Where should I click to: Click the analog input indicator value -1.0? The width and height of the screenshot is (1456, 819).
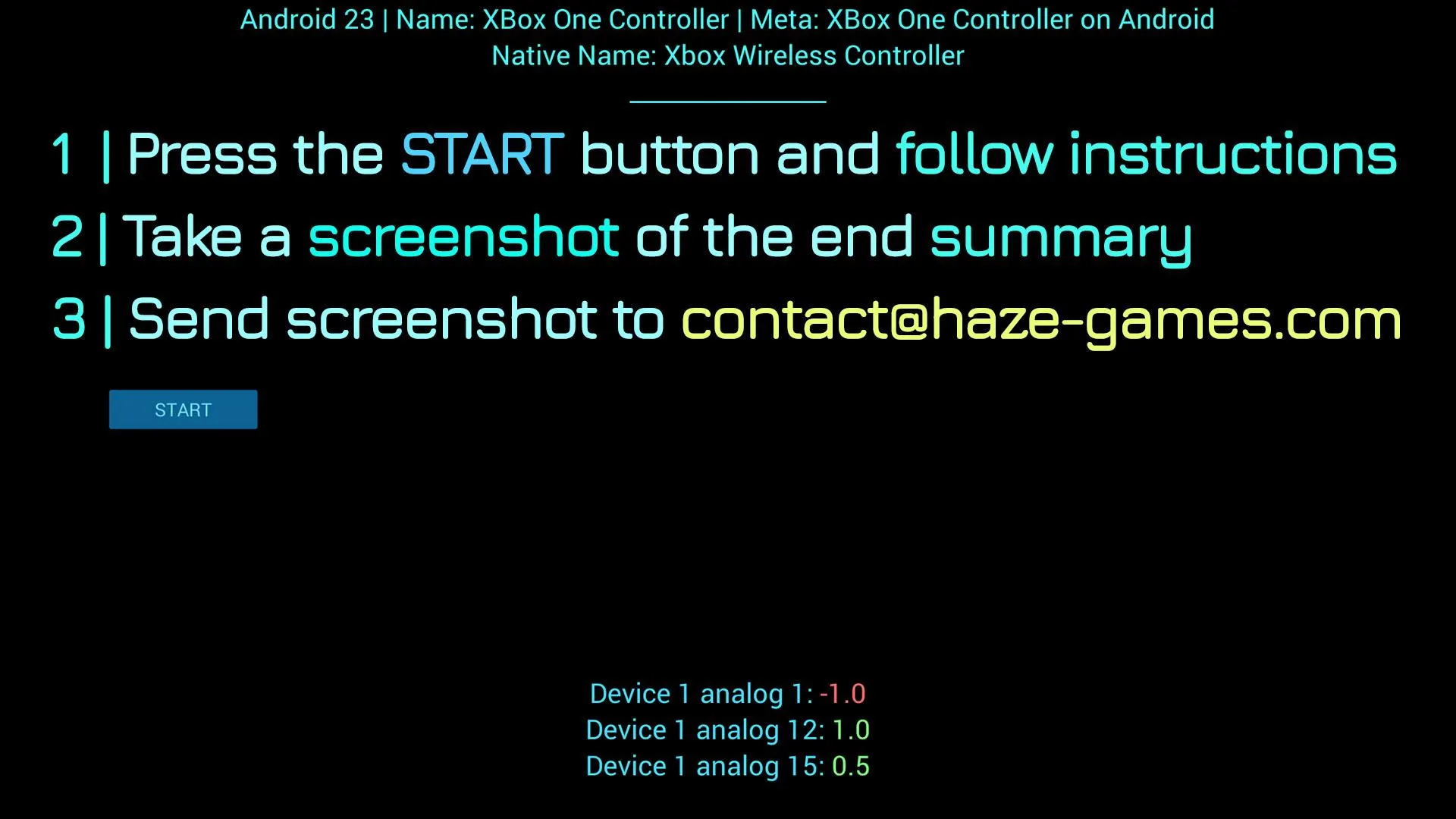(x=841, y=694)
